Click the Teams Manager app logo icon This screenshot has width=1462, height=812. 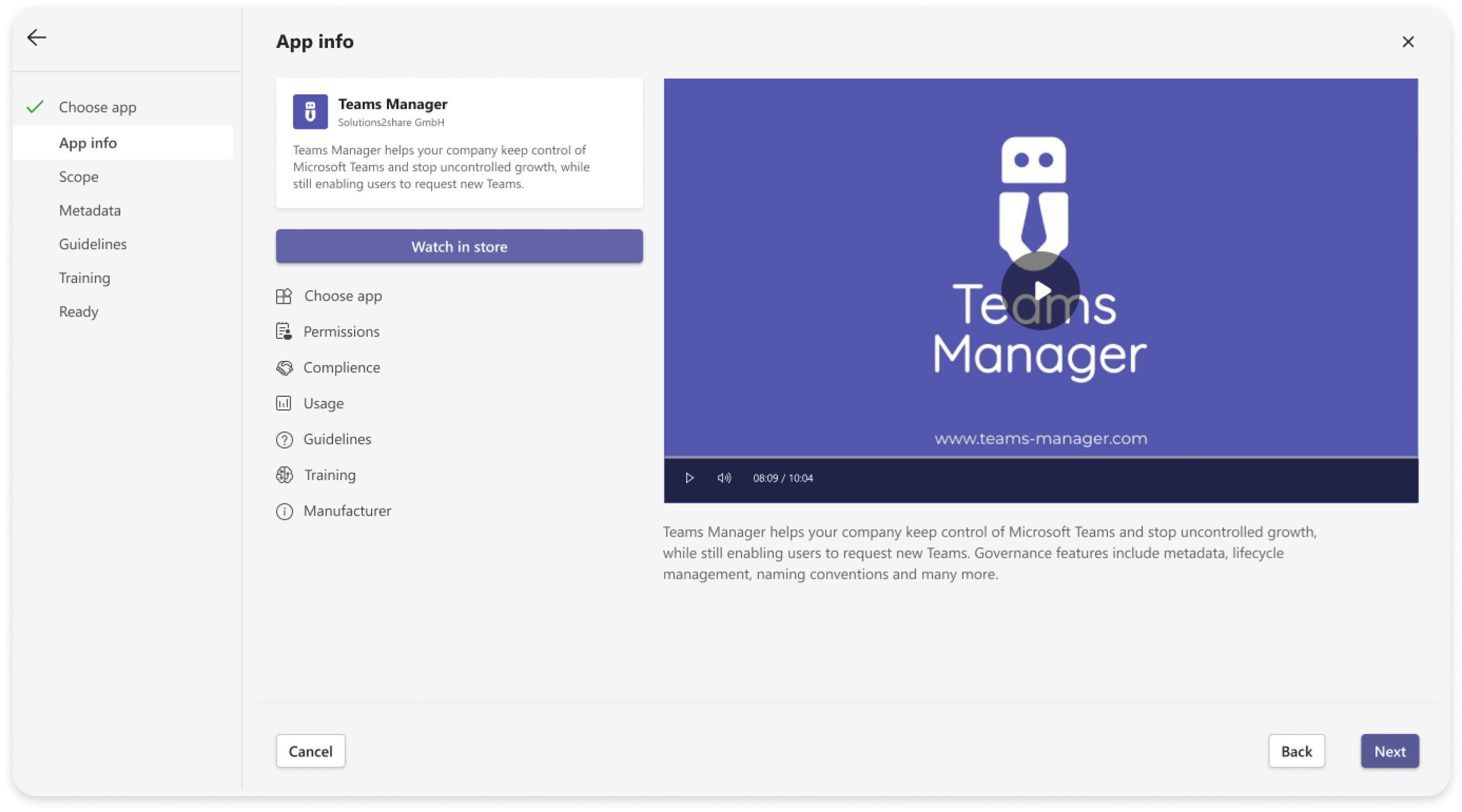tap(310, 112)
